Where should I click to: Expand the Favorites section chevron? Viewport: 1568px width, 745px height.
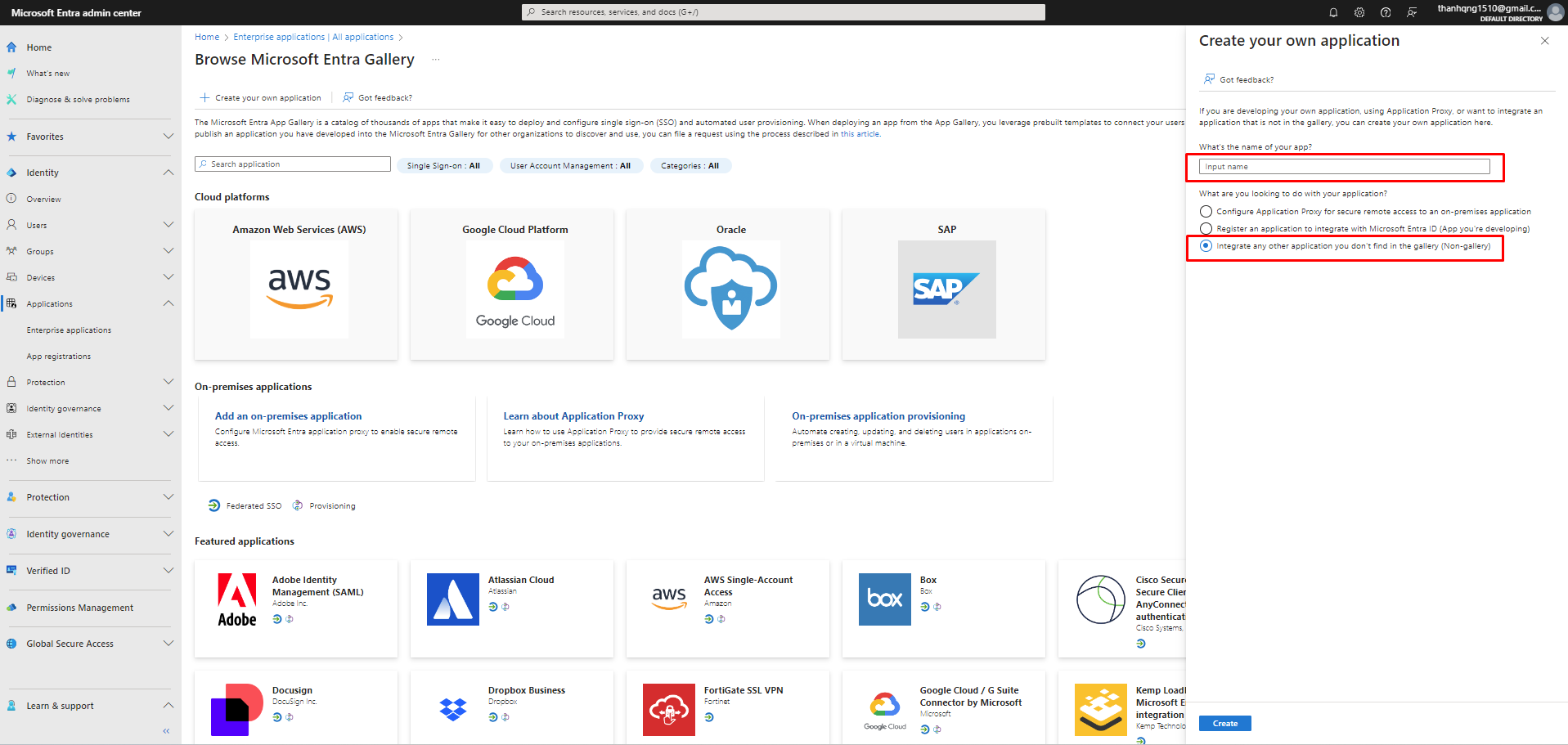click(168, 137)
